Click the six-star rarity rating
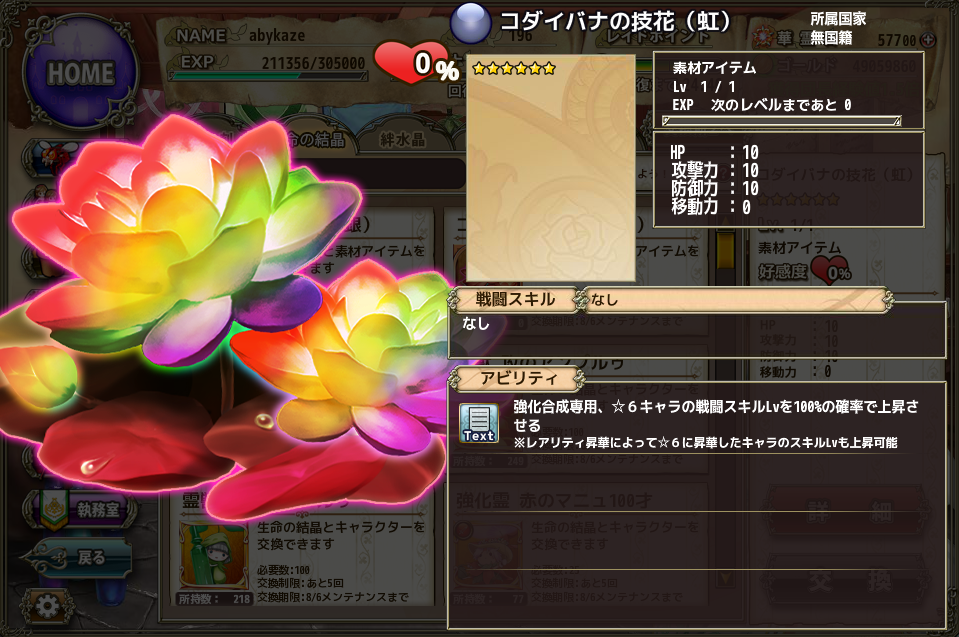This screenshot has height=637, width=959. tap(514, 68)
